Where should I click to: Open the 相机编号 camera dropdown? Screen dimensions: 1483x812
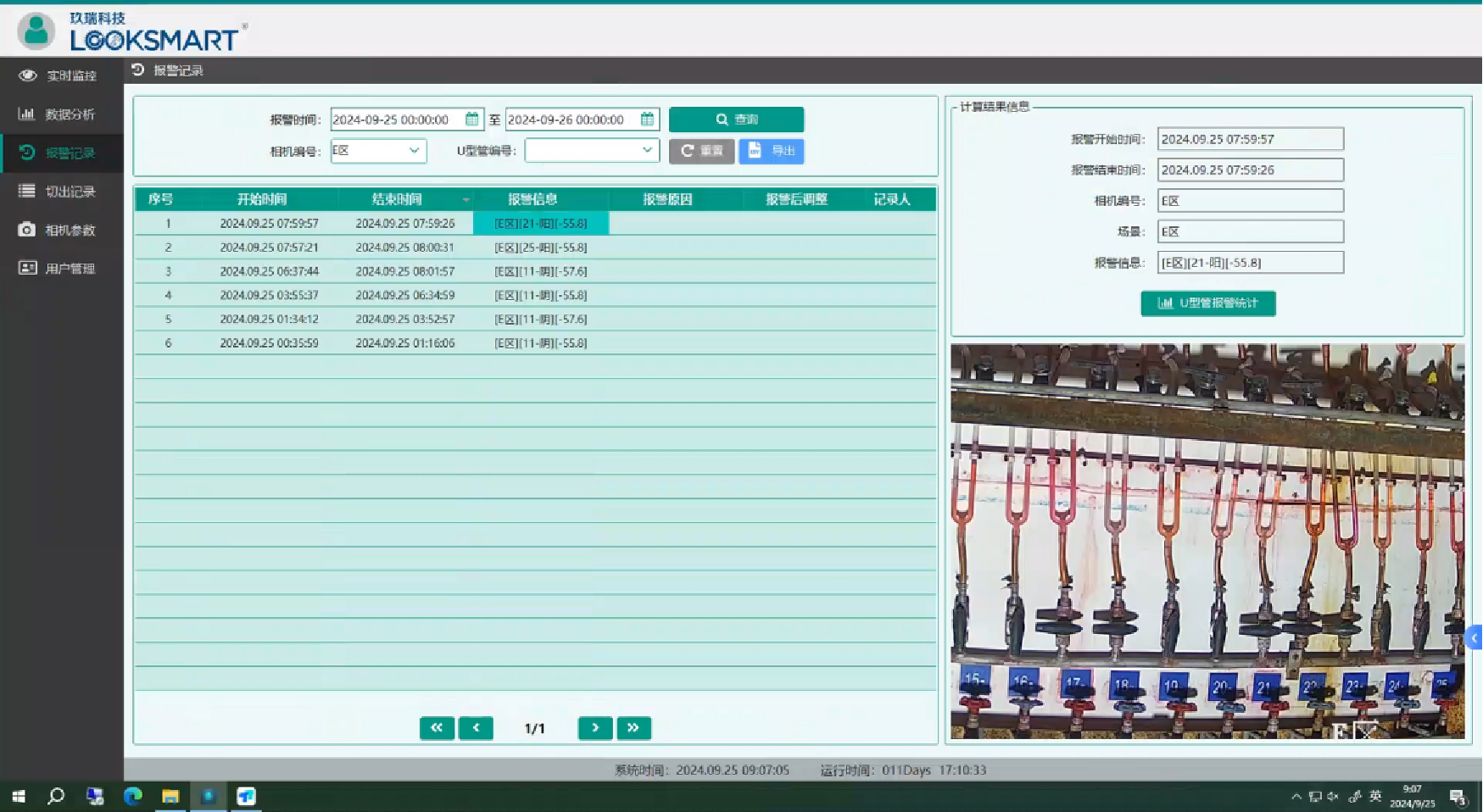(x=379, y=151)
